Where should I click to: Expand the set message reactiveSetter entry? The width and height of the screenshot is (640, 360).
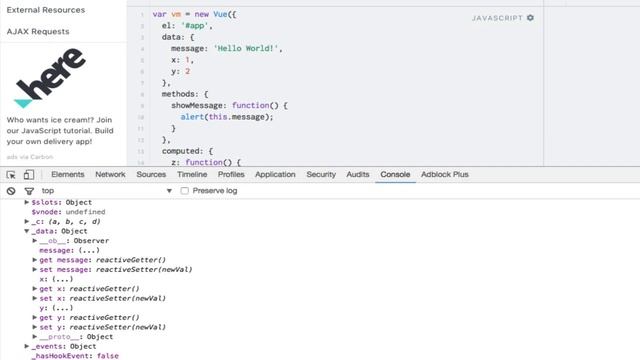35,269
